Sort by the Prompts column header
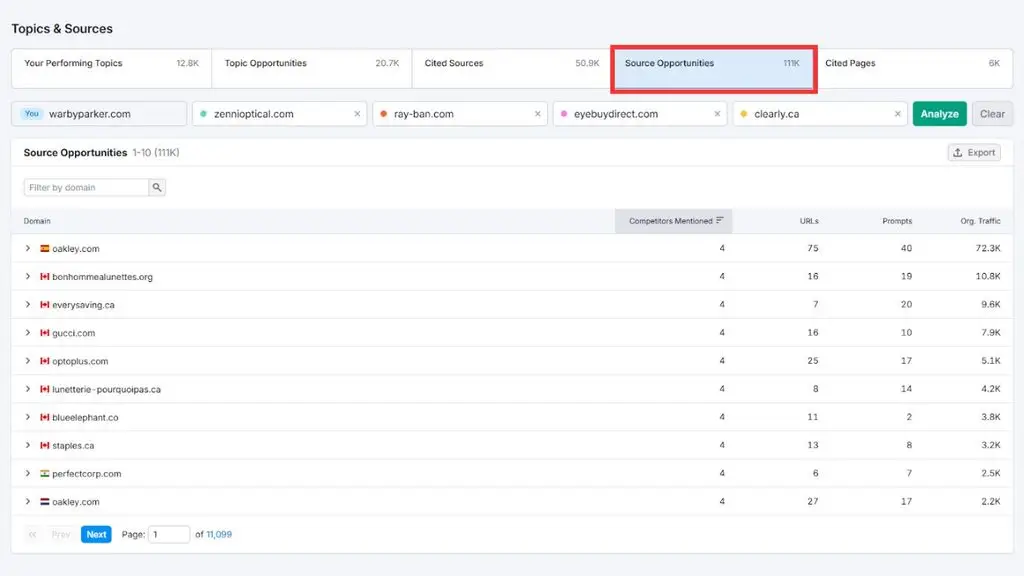1024x576 pixels. [897, 221]
